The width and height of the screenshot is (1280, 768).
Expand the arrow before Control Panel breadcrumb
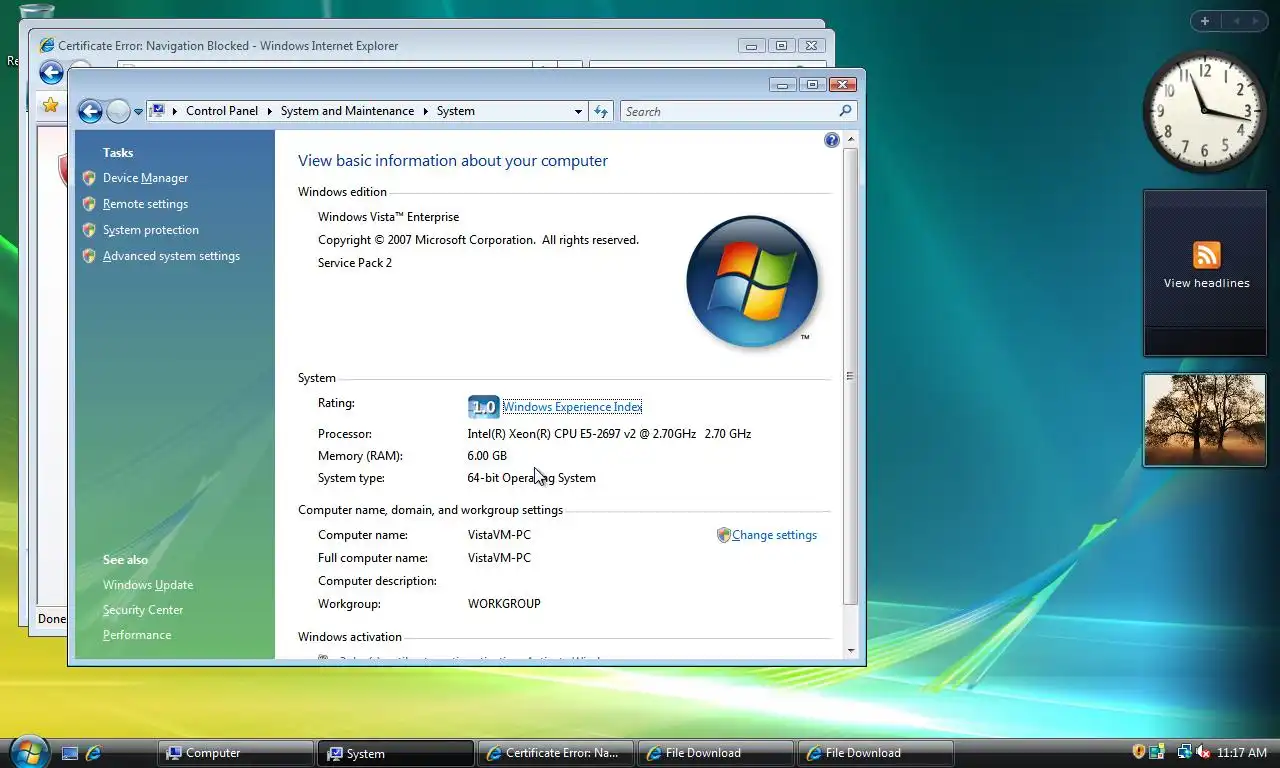pyautogui.click(x=175, y=111)
